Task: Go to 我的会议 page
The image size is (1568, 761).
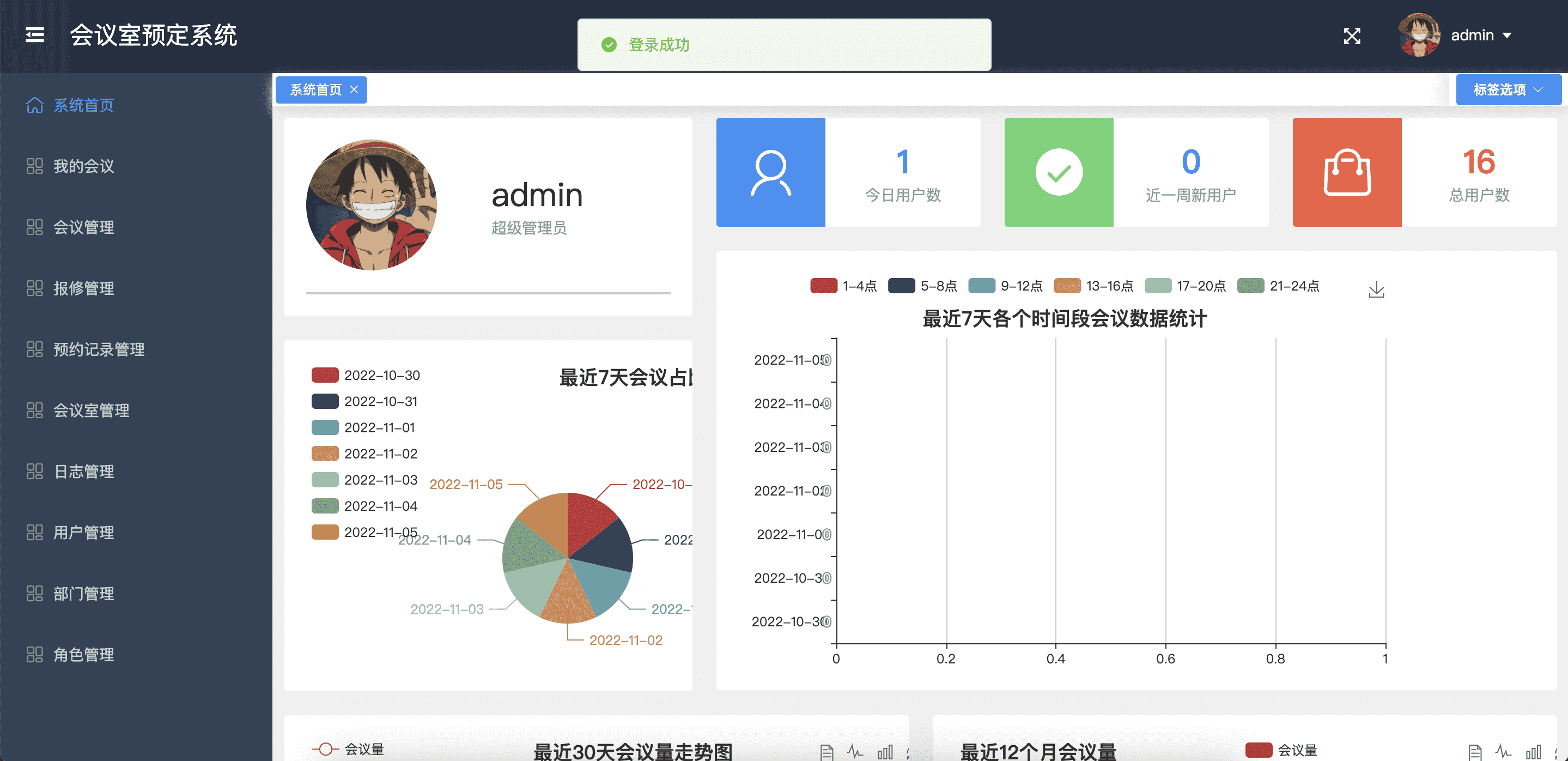Action: point(83,166)
